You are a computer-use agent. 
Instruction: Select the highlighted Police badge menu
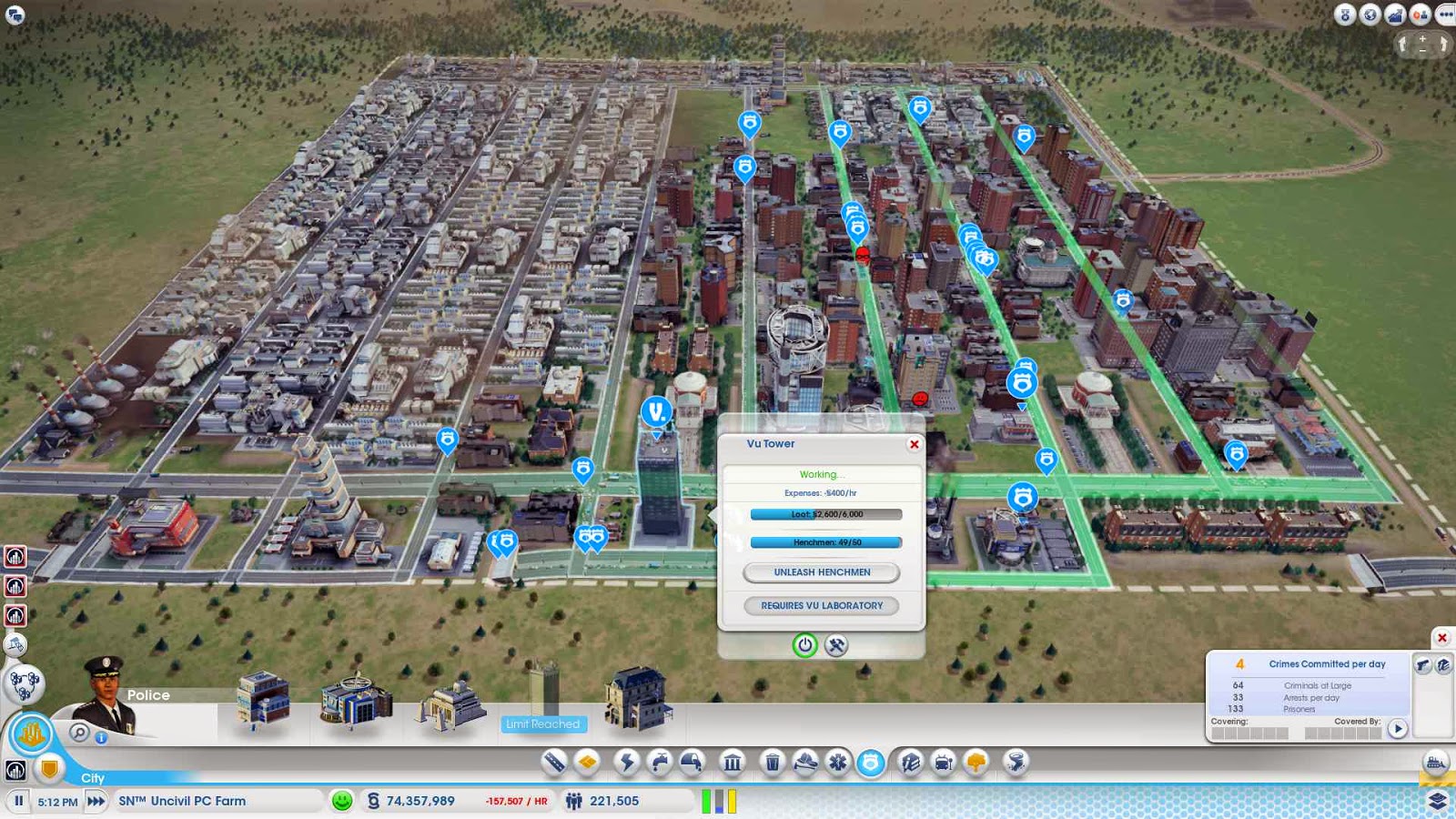click(871, 763)
